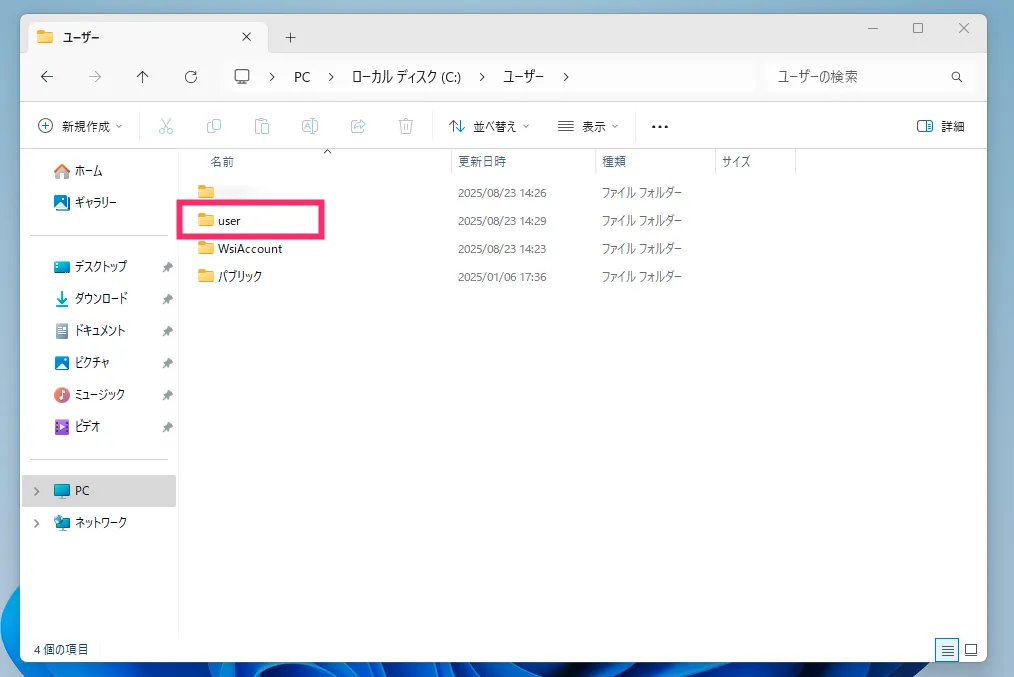Toggle the 詳細 details pane
The image size is (1014, 677).
coord(941,126)
